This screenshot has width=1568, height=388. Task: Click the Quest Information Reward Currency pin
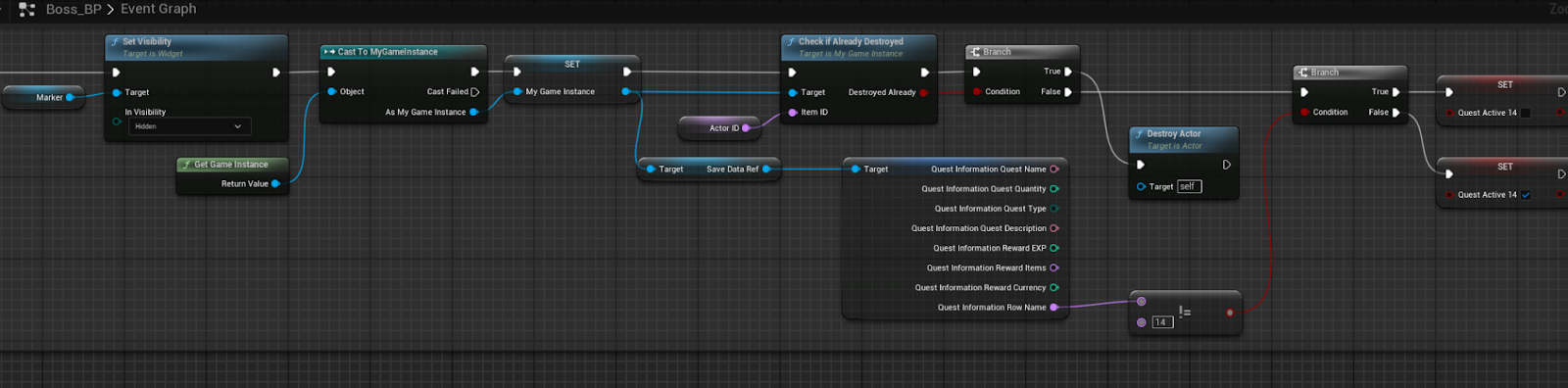tap(1054, 288)
